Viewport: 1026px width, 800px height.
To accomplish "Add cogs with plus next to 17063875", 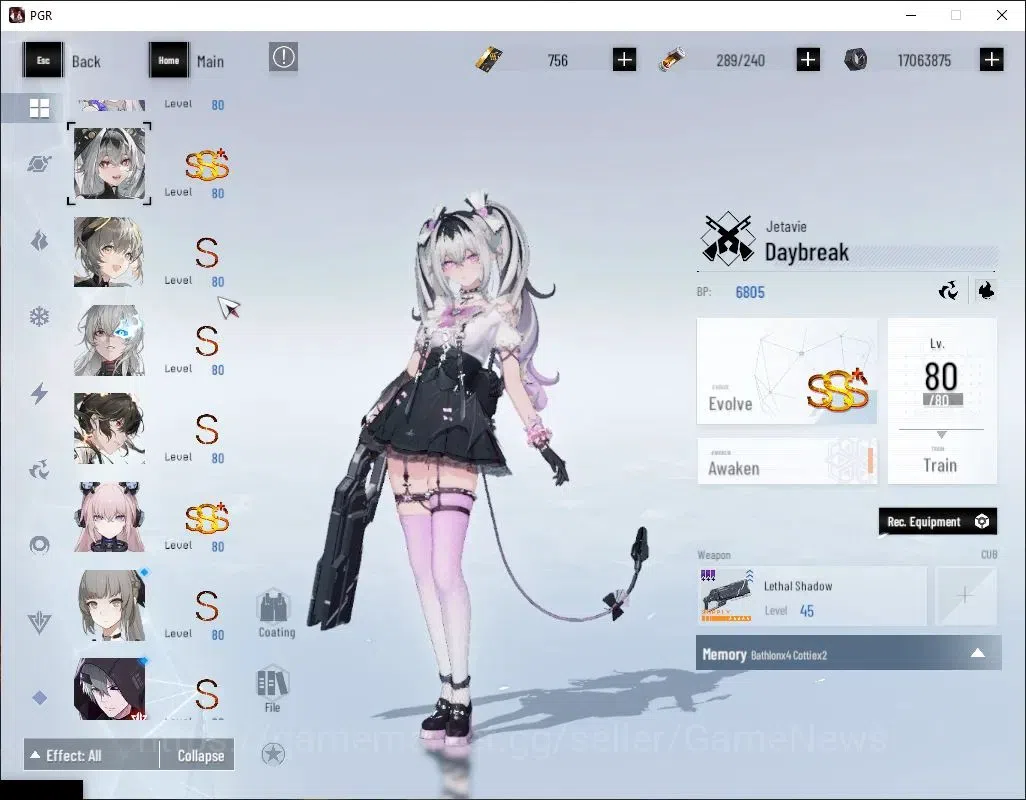I will click(992, 60).
